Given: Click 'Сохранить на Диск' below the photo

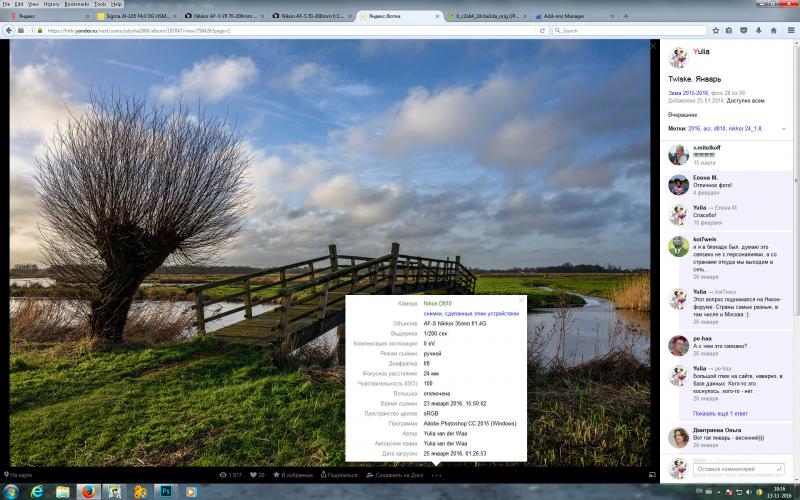Looking at the screenshot, I should point(394,475).
